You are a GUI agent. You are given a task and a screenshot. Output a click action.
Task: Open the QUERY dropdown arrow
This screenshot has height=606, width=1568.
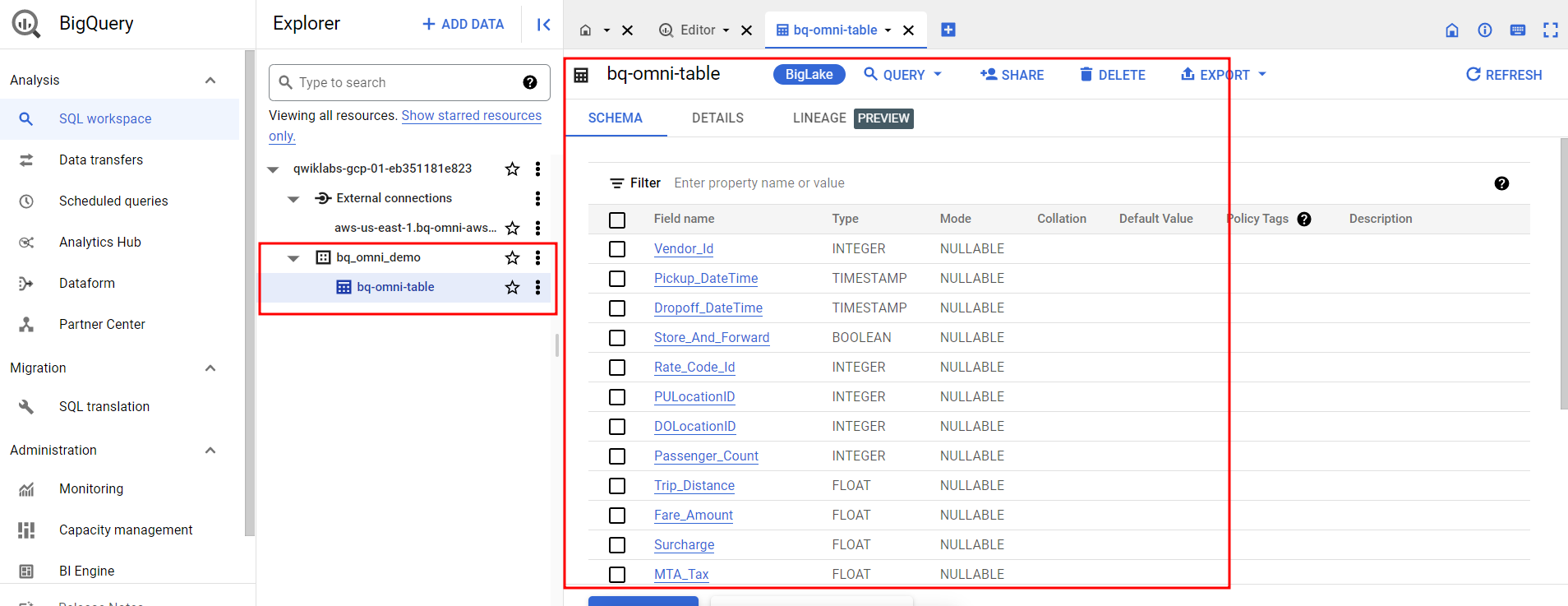pyautogui.click(x=938, y=74)
